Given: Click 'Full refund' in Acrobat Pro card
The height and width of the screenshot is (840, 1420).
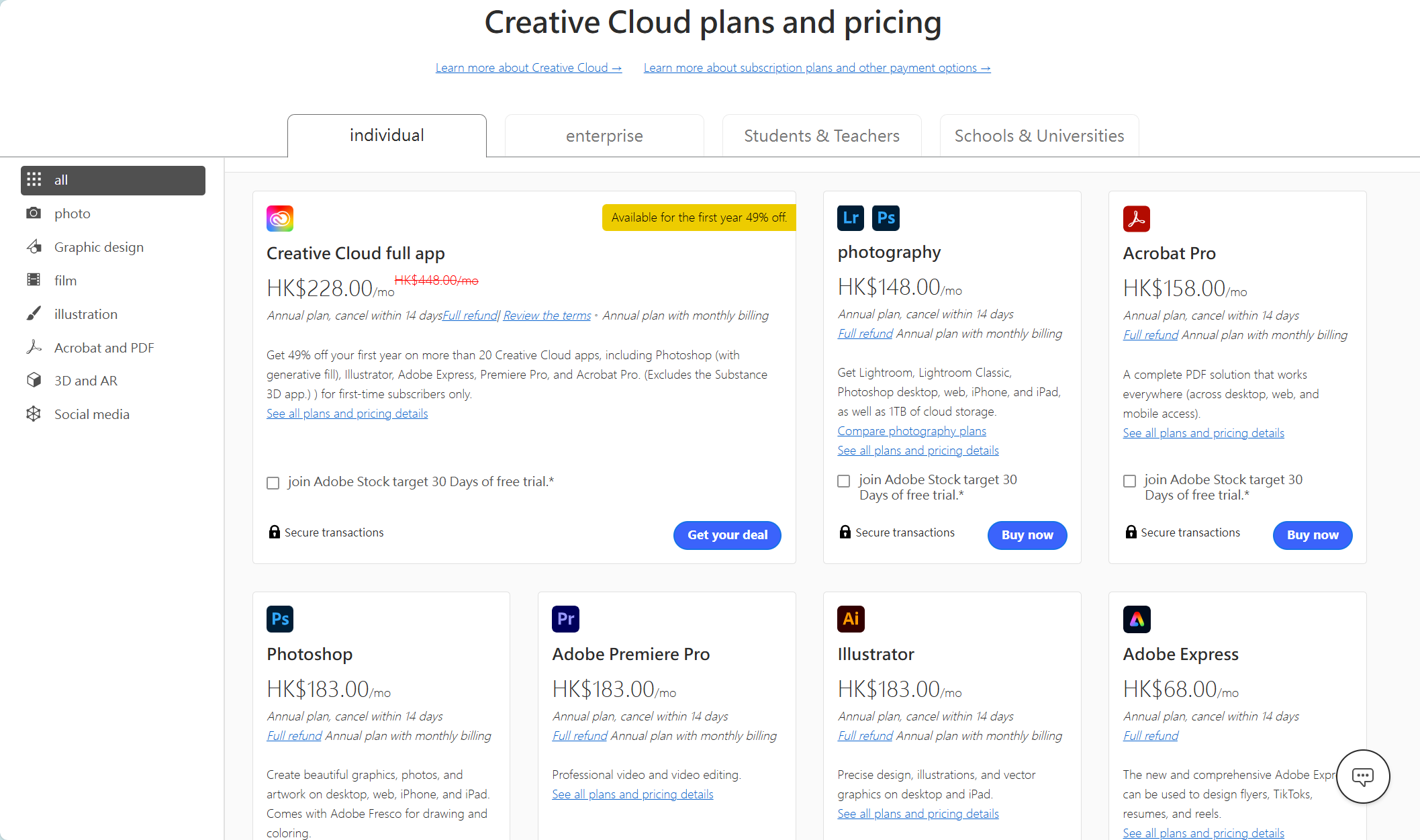Looking at the screenshot, I should (1151, 335).
